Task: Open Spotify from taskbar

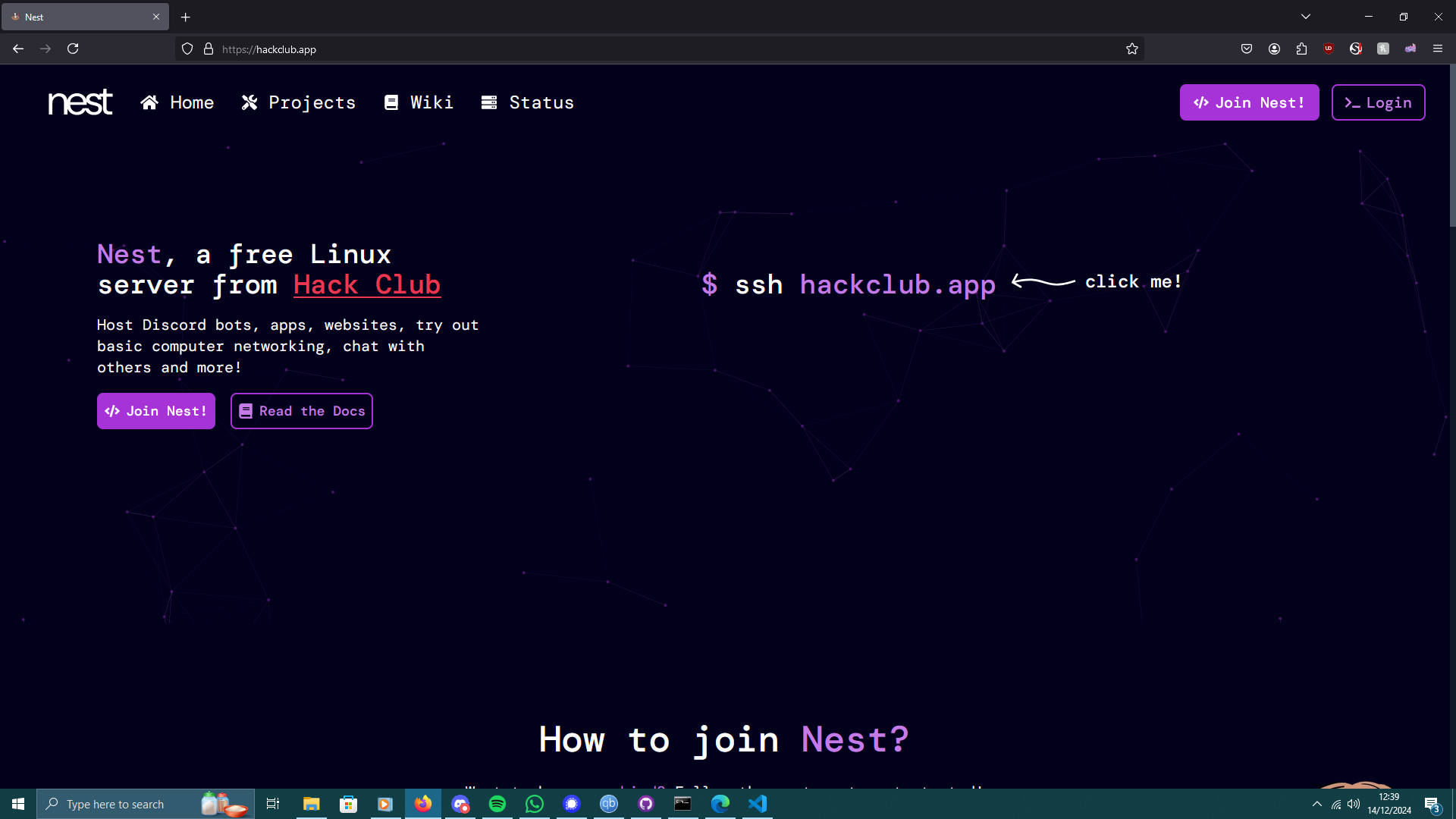Action: pos(497,804)
